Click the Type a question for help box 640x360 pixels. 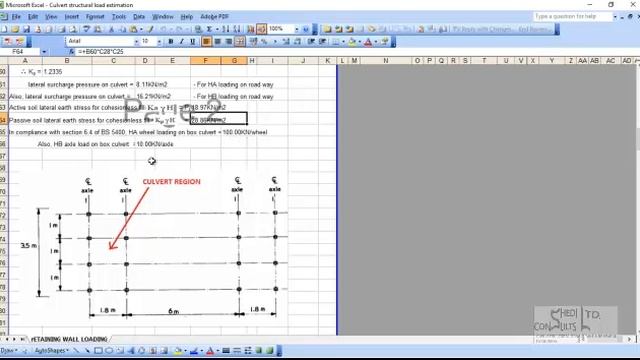point(572,17)
